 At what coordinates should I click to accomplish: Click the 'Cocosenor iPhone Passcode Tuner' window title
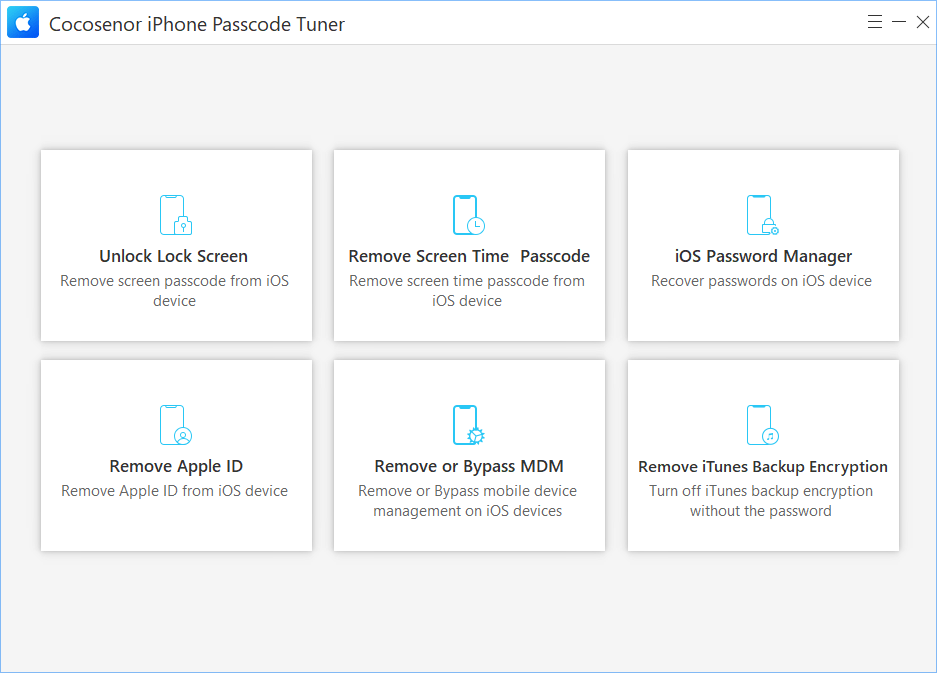point(197,24)
